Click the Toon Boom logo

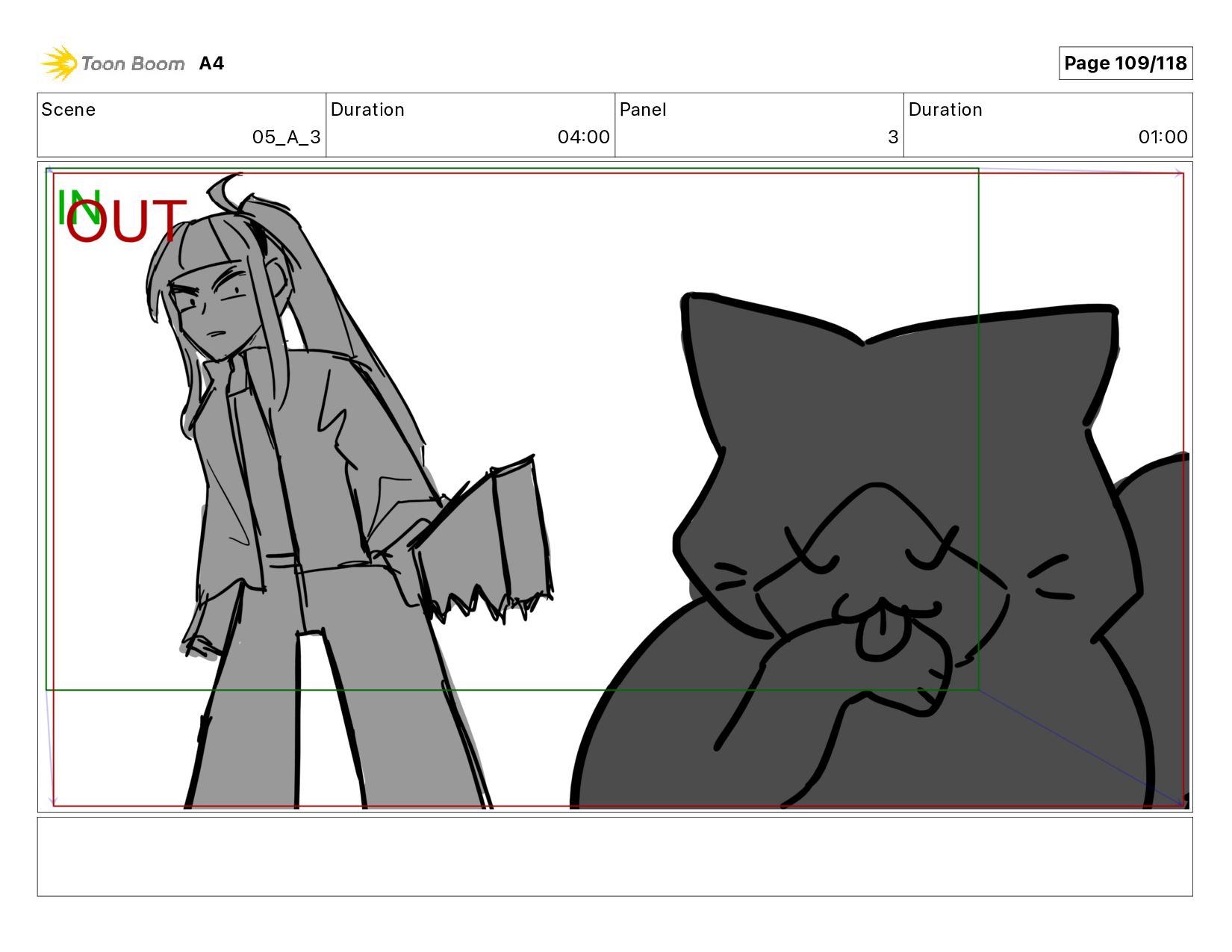coord(112,63)
